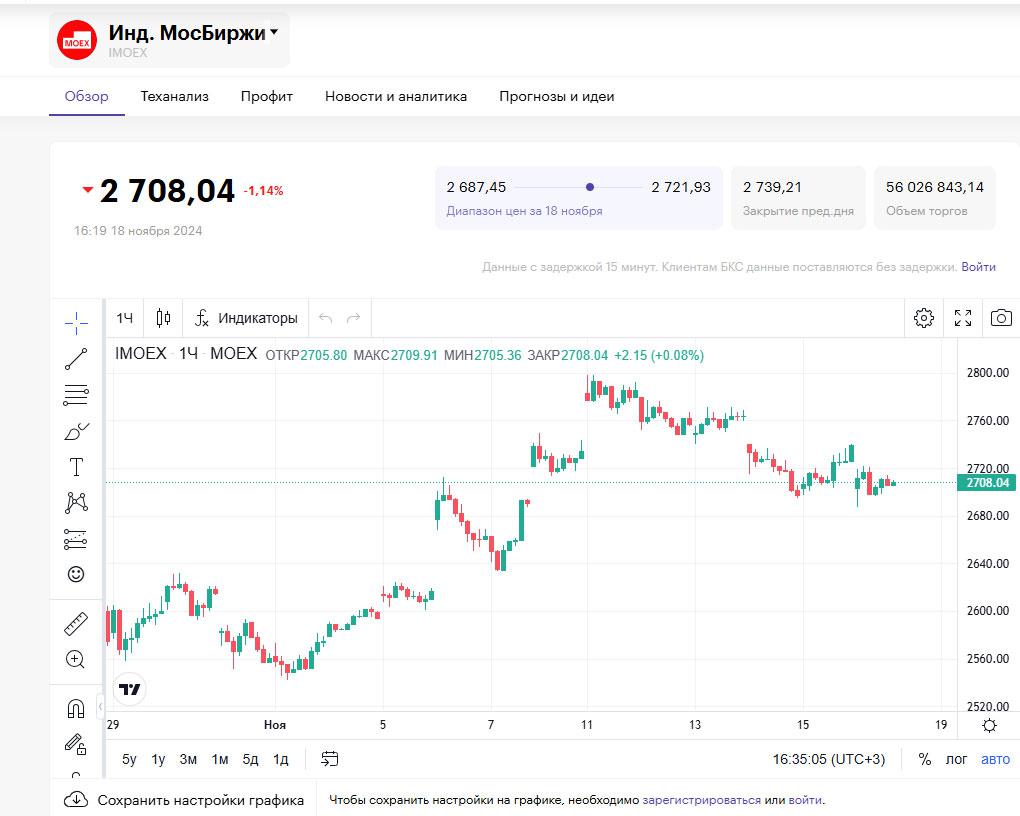The image size is (1020, 816).
Task: Open the emoji sticker tool
Action: click(76, 574)
